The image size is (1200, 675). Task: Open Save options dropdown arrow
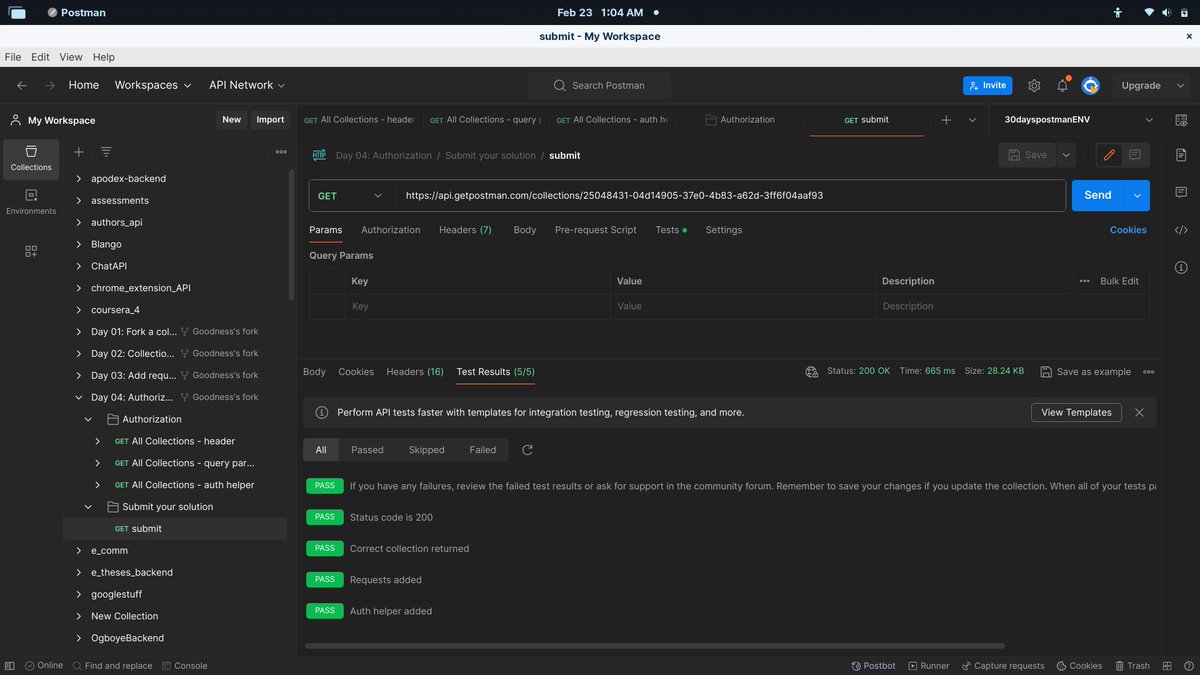(x=1066, y=155)
